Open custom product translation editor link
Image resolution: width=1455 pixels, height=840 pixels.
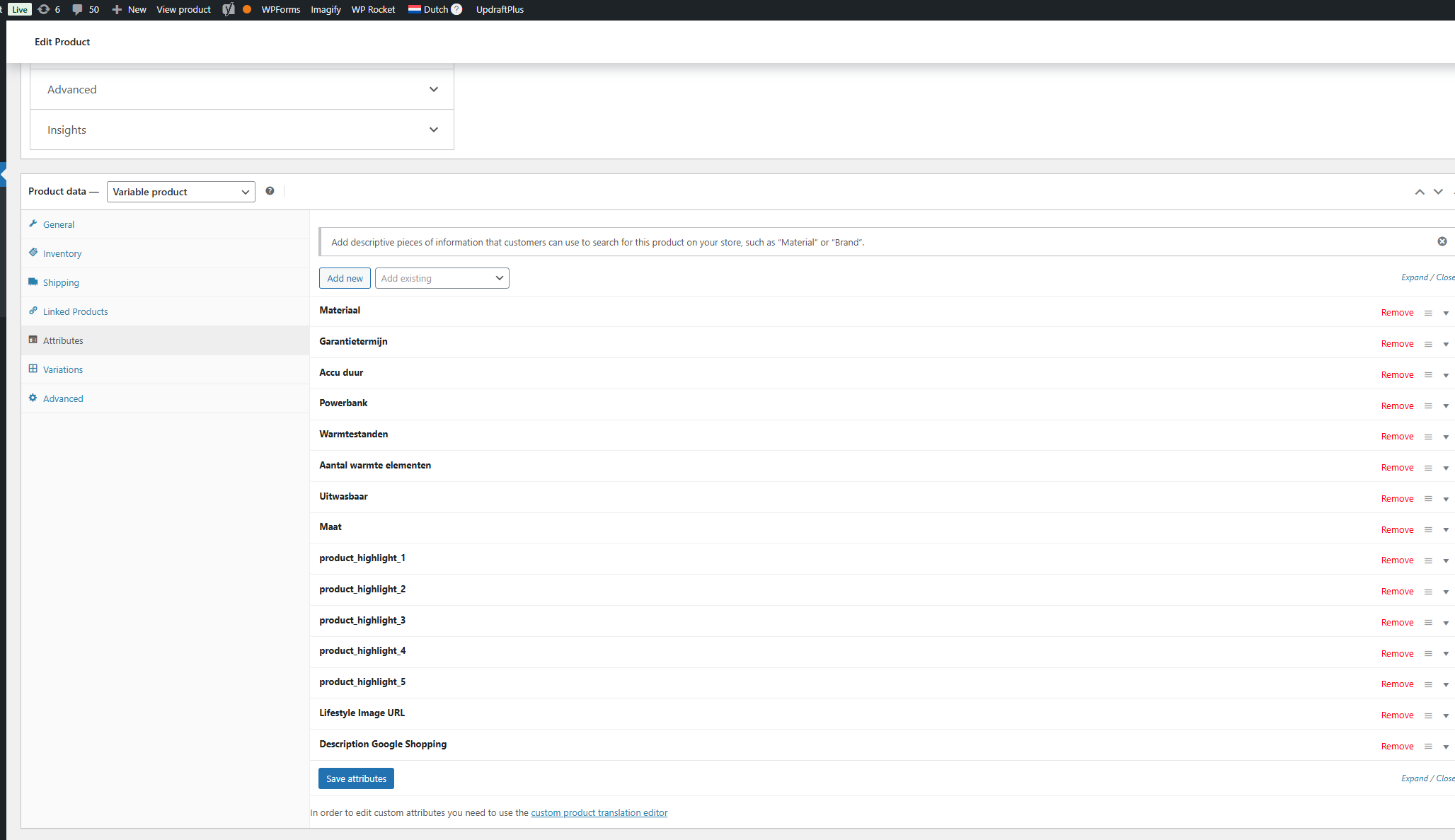[599, 812]
